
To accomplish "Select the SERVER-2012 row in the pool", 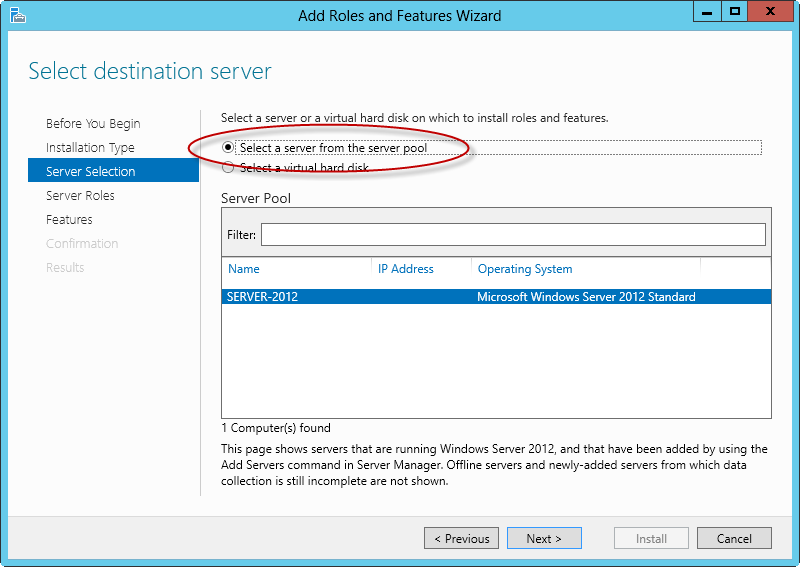I will [x=496, y=297].
